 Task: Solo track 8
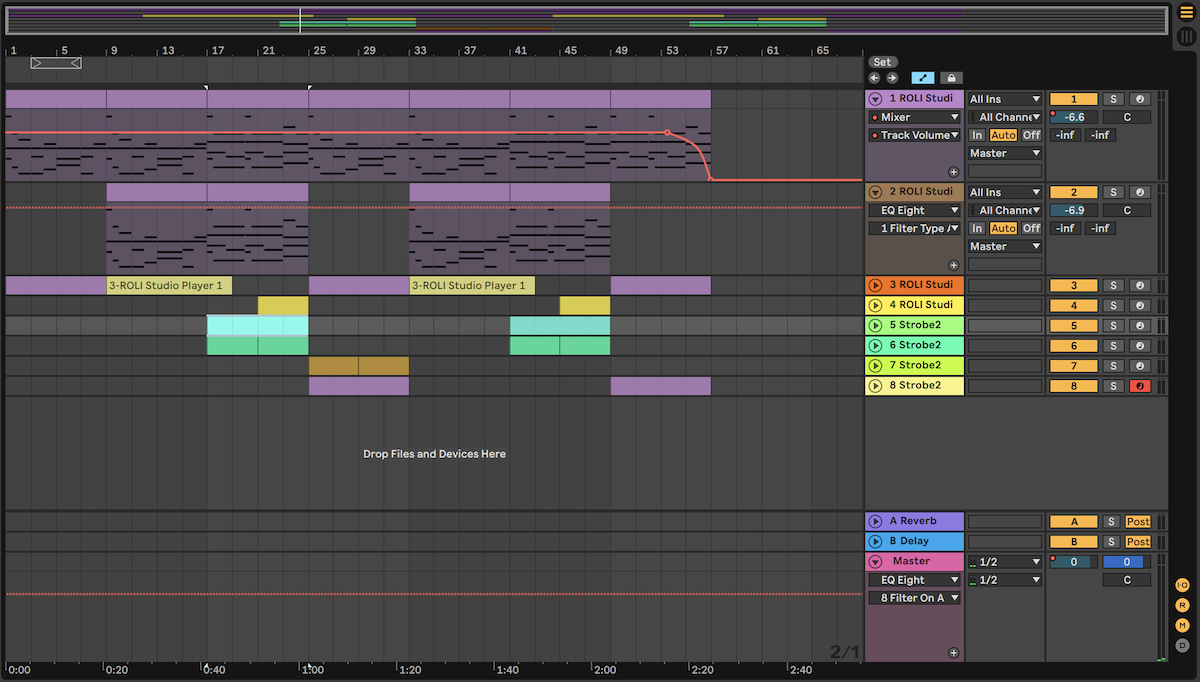click(x=1113, y=386)
